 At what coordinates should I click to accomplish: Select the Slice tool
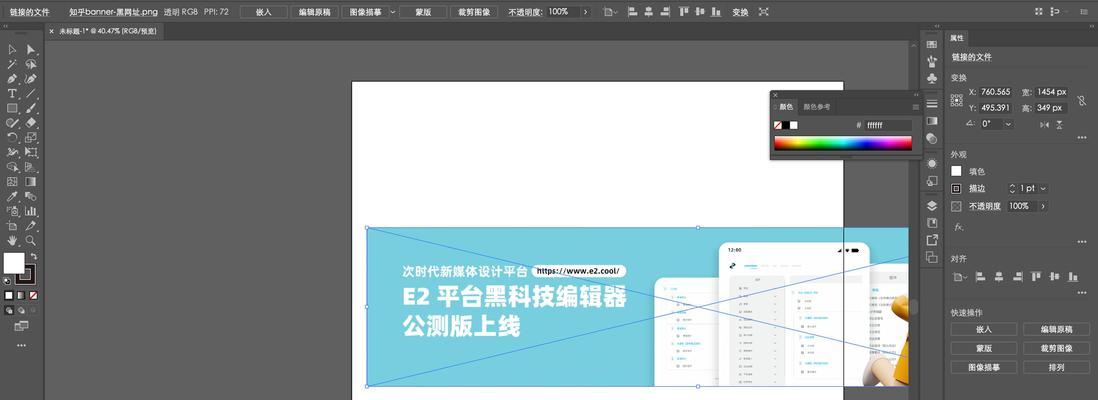tap(31, 226)
